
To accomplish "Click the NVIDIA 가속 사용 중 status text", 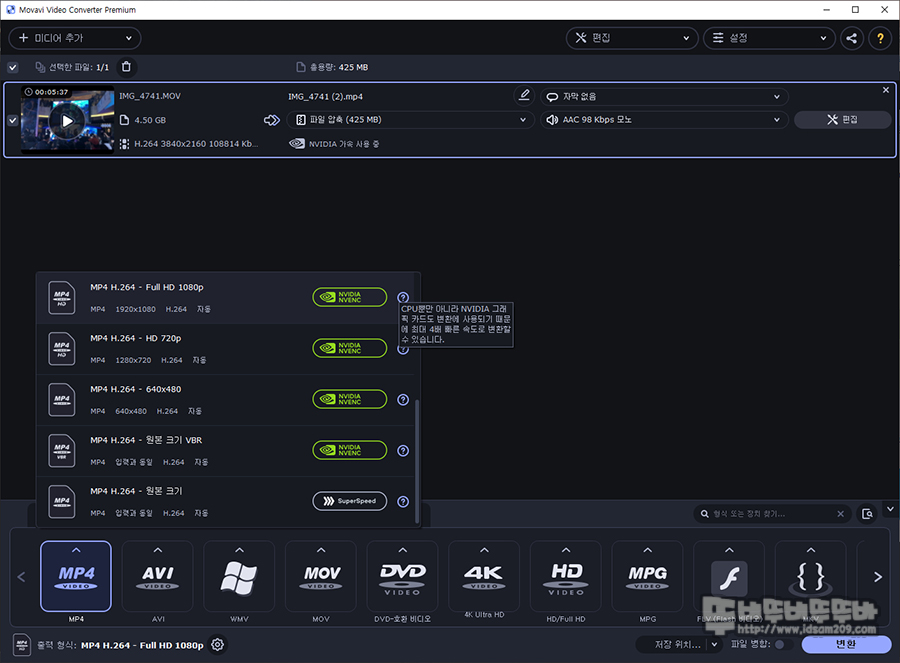I will [344, 144].
